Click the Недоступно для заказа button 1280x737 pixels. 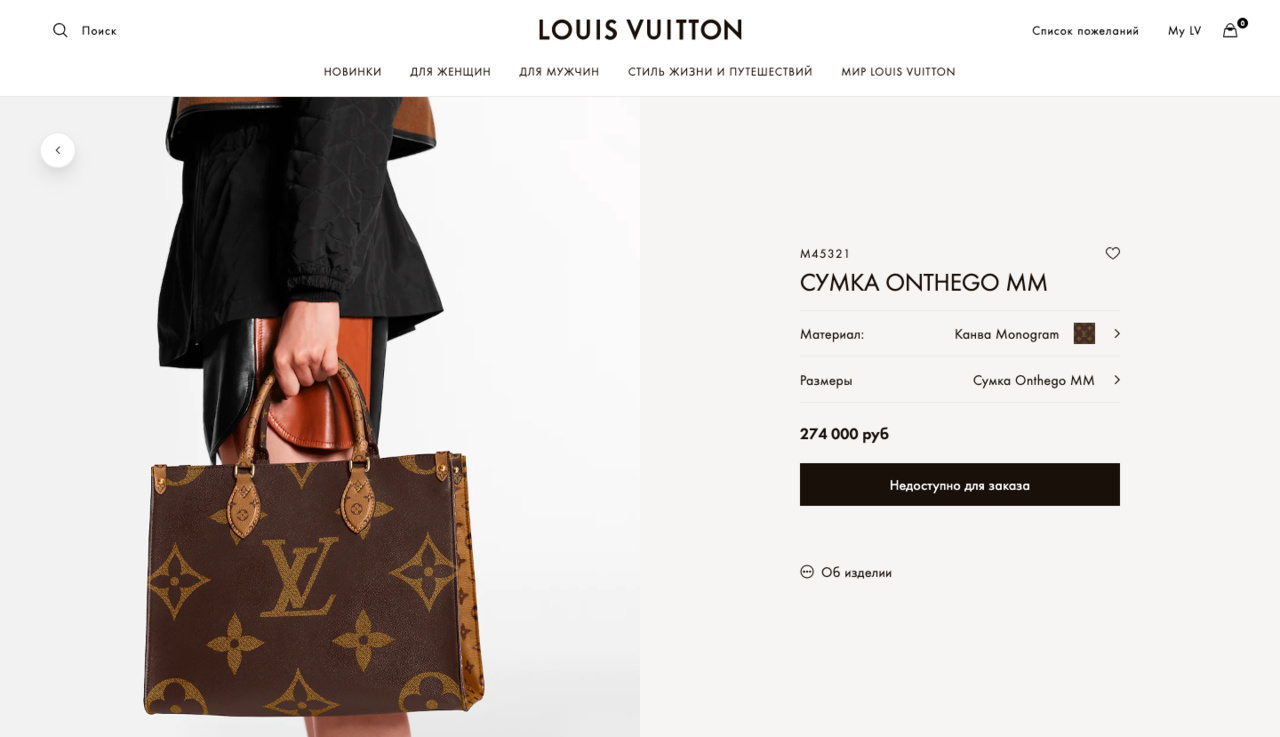click(960, 484)
